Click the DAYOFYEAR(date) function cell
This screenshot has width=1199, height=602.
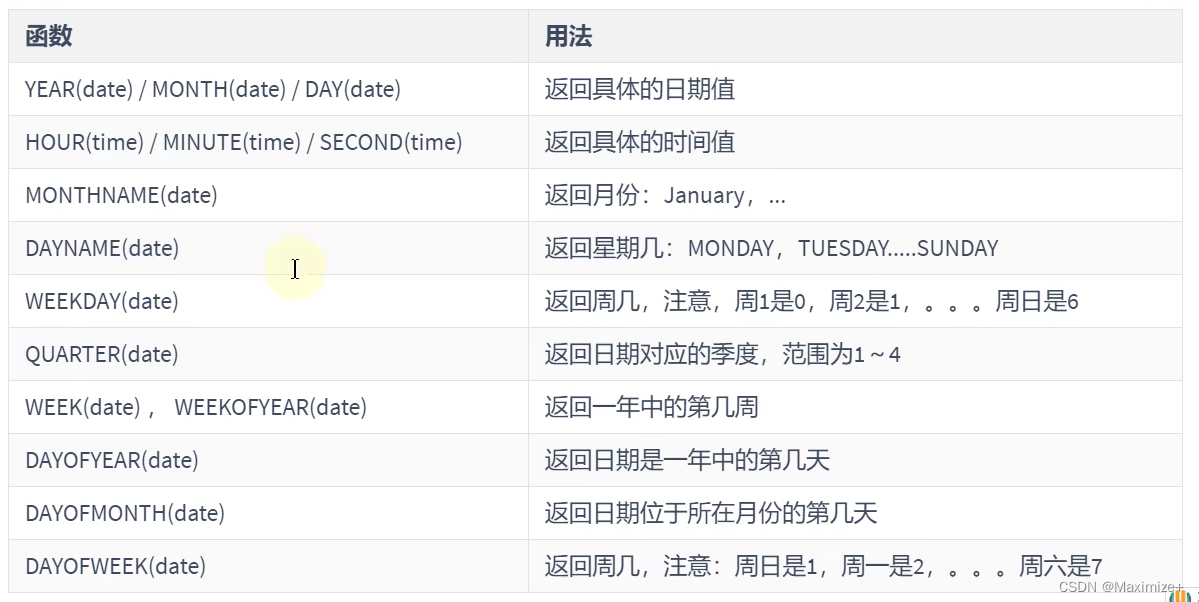(x=268, y=460)
